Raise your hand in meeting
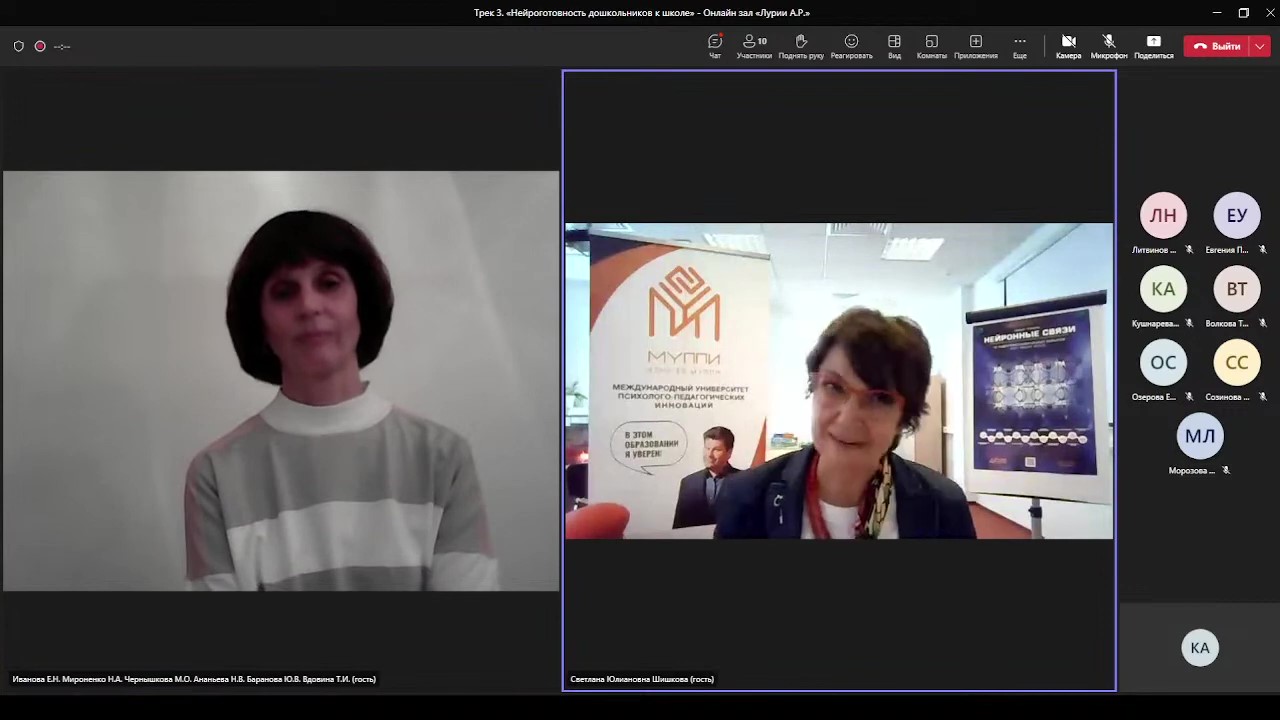 (x=801, y=46)
